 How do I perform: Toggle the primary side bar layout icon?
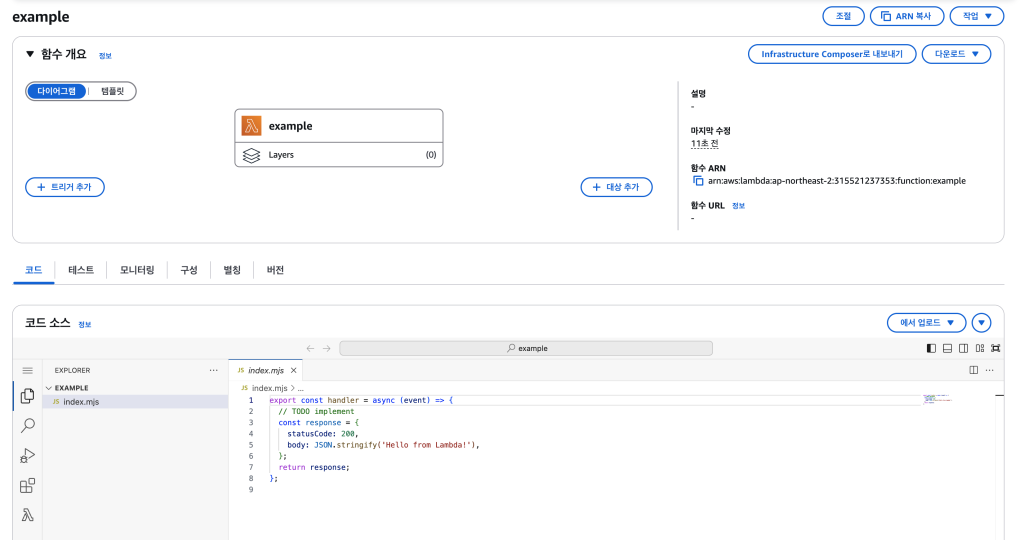[x=932, y=348]
